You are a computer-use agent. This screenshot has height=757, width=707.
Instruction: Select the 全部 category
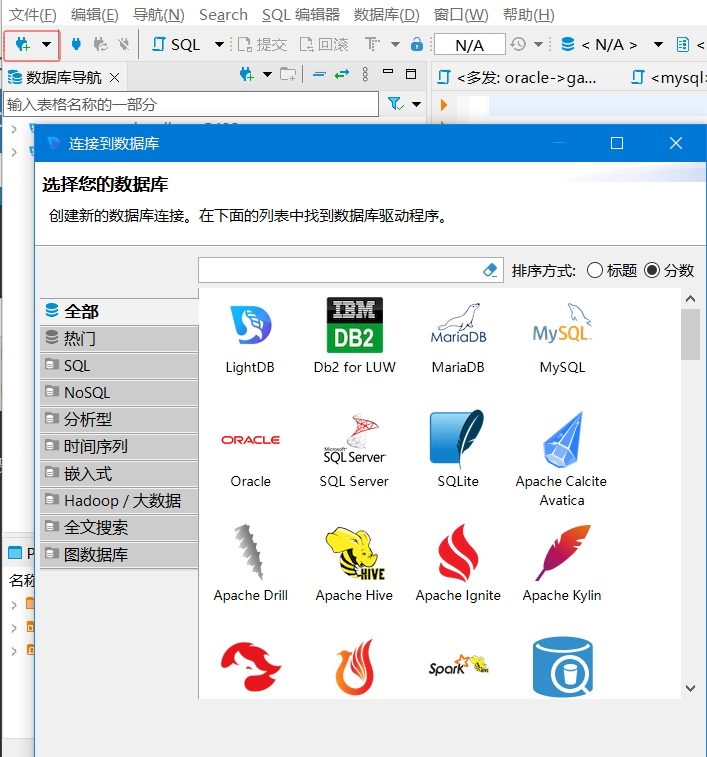tap(119, 311)
